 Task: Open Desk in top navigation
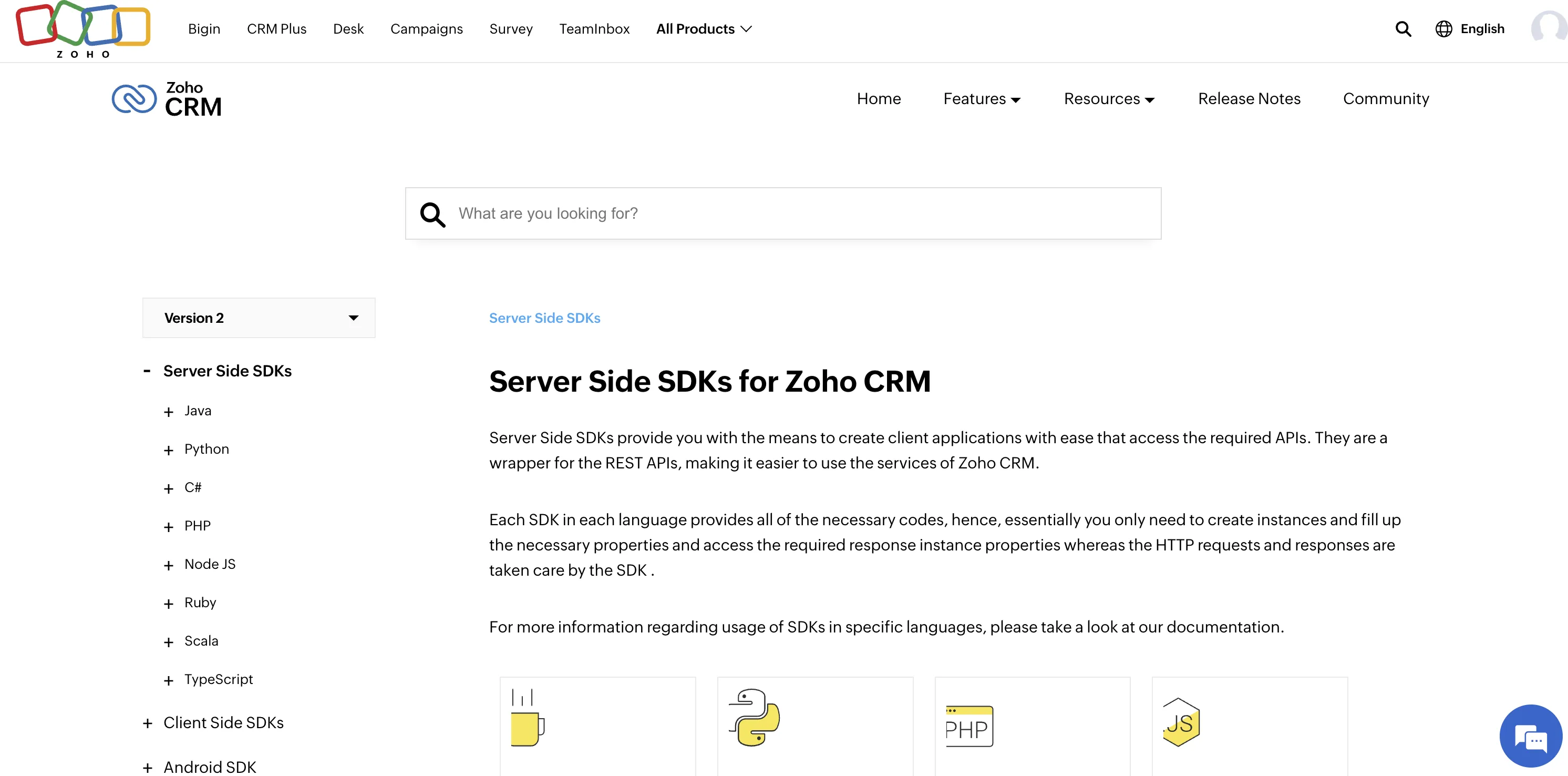[348, 28]
